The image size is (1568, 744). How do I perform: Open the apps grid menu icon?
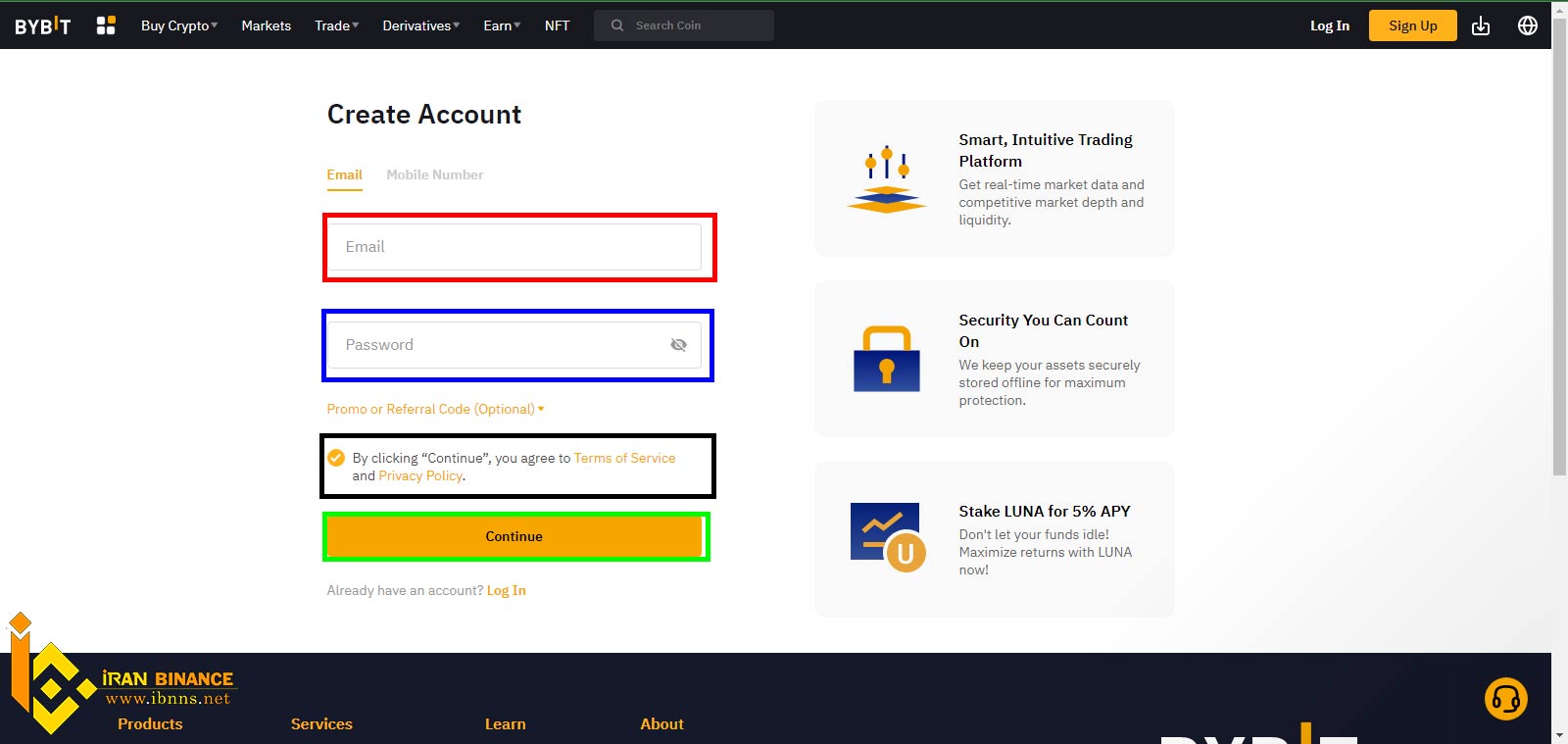pos(106,25)
